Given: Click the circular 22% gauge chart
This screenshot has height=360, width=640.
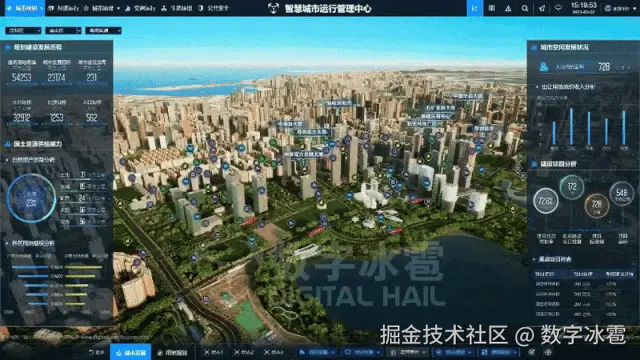Looking at the screenshot, I should tap(31, 198).
